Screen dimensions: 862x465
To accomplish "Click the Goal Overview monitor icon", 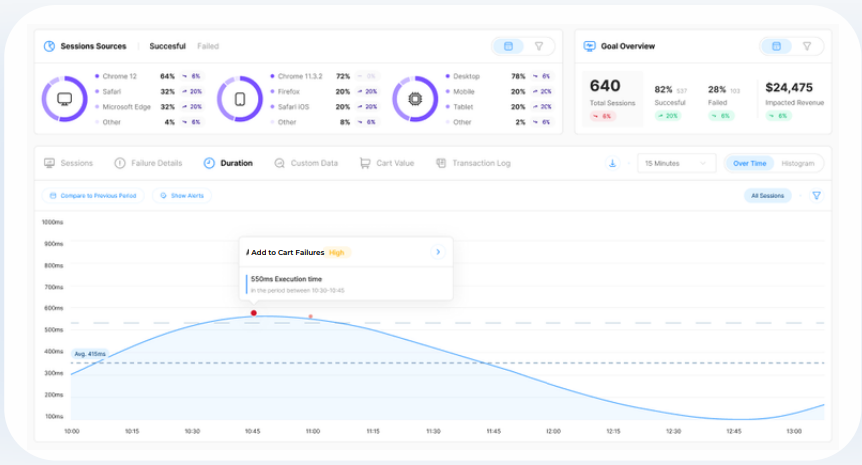I will pyautogui.click(x=589, y=46).
